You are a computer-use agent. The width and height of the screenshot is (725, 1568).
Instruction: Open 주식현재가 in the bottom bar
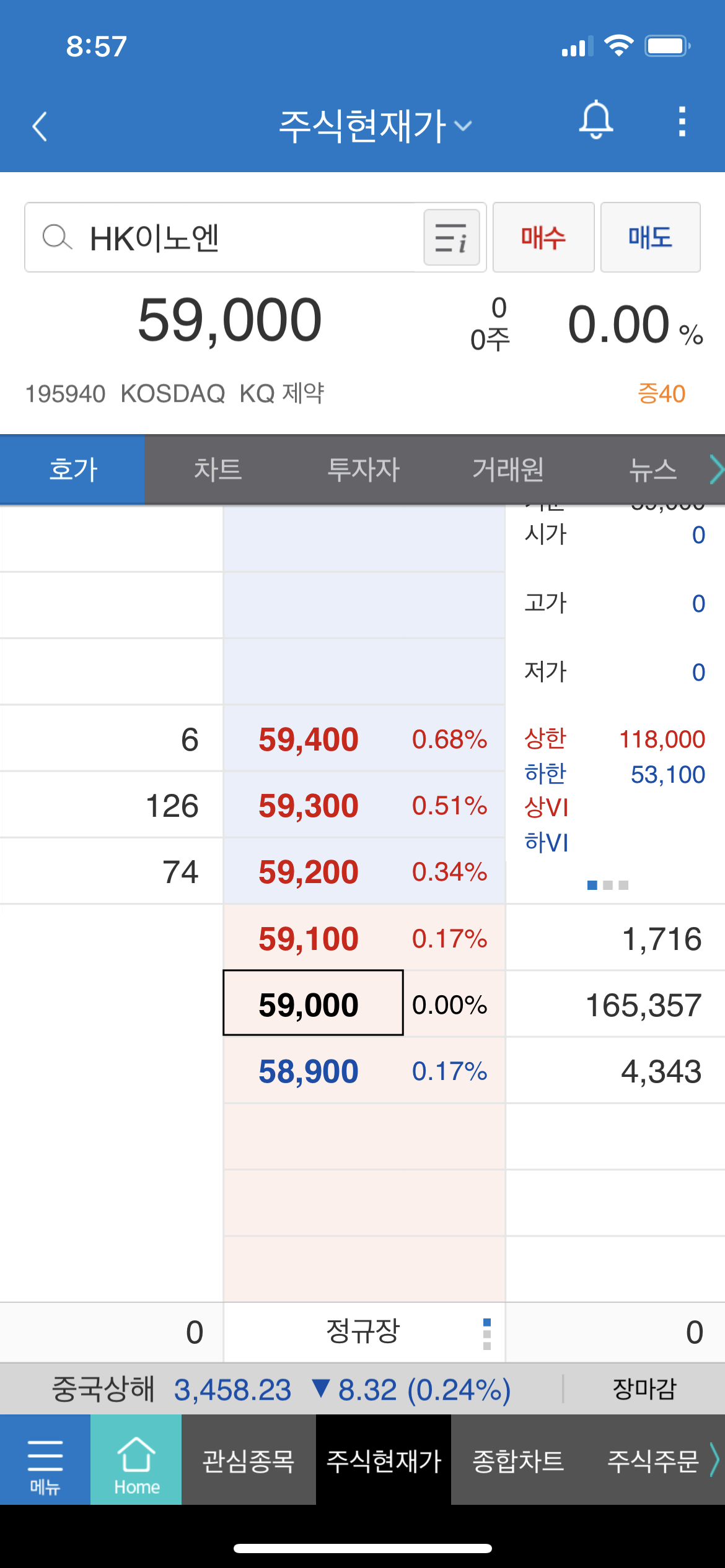coord(384,1460)
